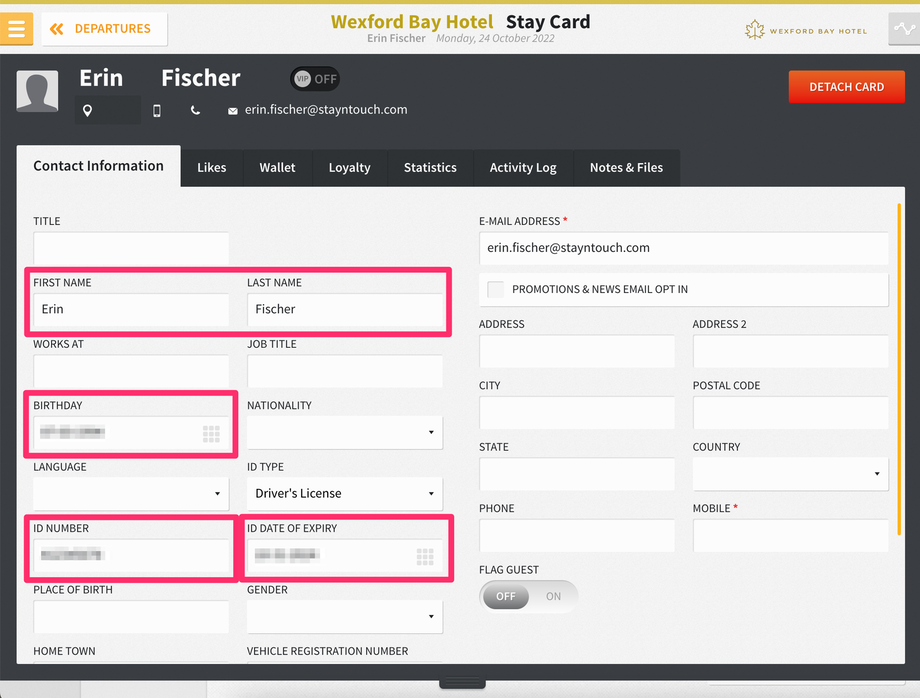Edit the First Name field
The image size is (920, 698).
click(131, 309)
